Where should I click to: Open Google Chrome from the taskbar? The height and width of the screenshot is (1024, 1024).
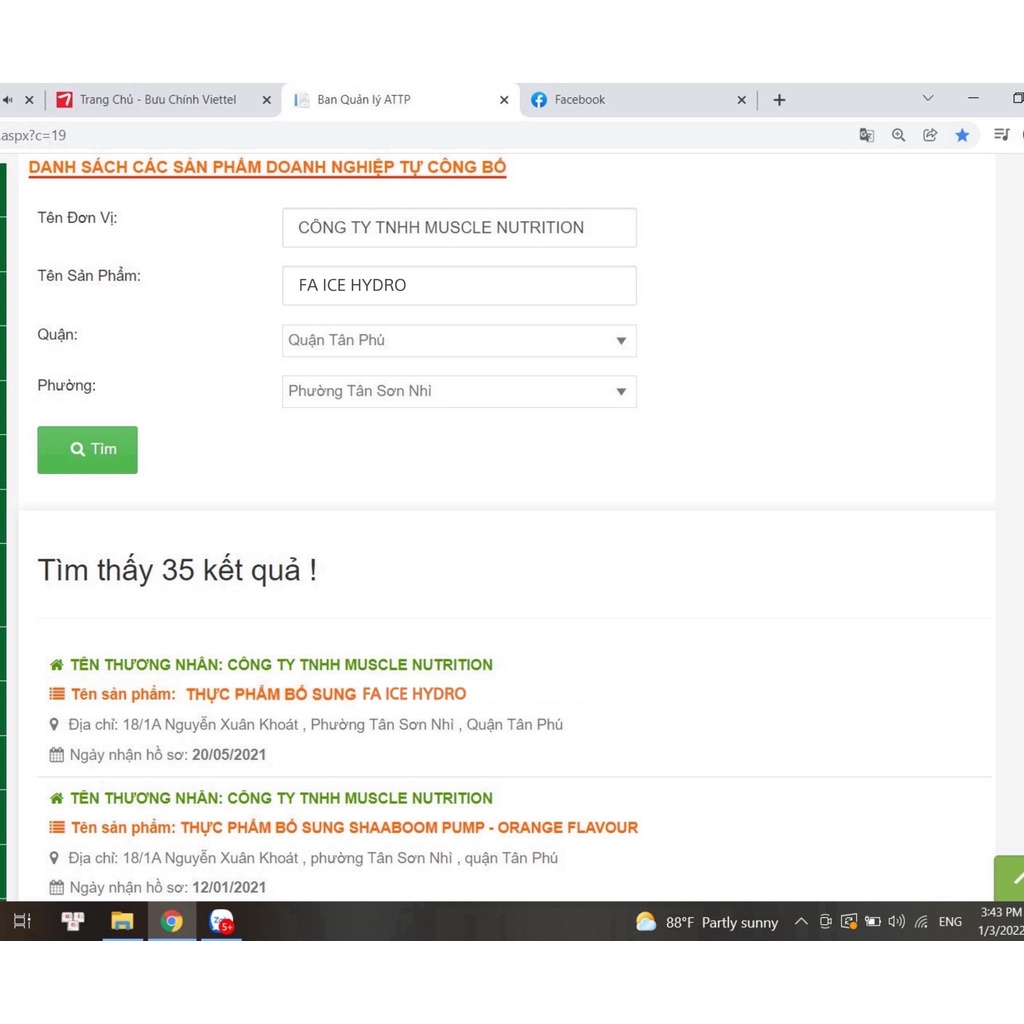pos(172,921)
